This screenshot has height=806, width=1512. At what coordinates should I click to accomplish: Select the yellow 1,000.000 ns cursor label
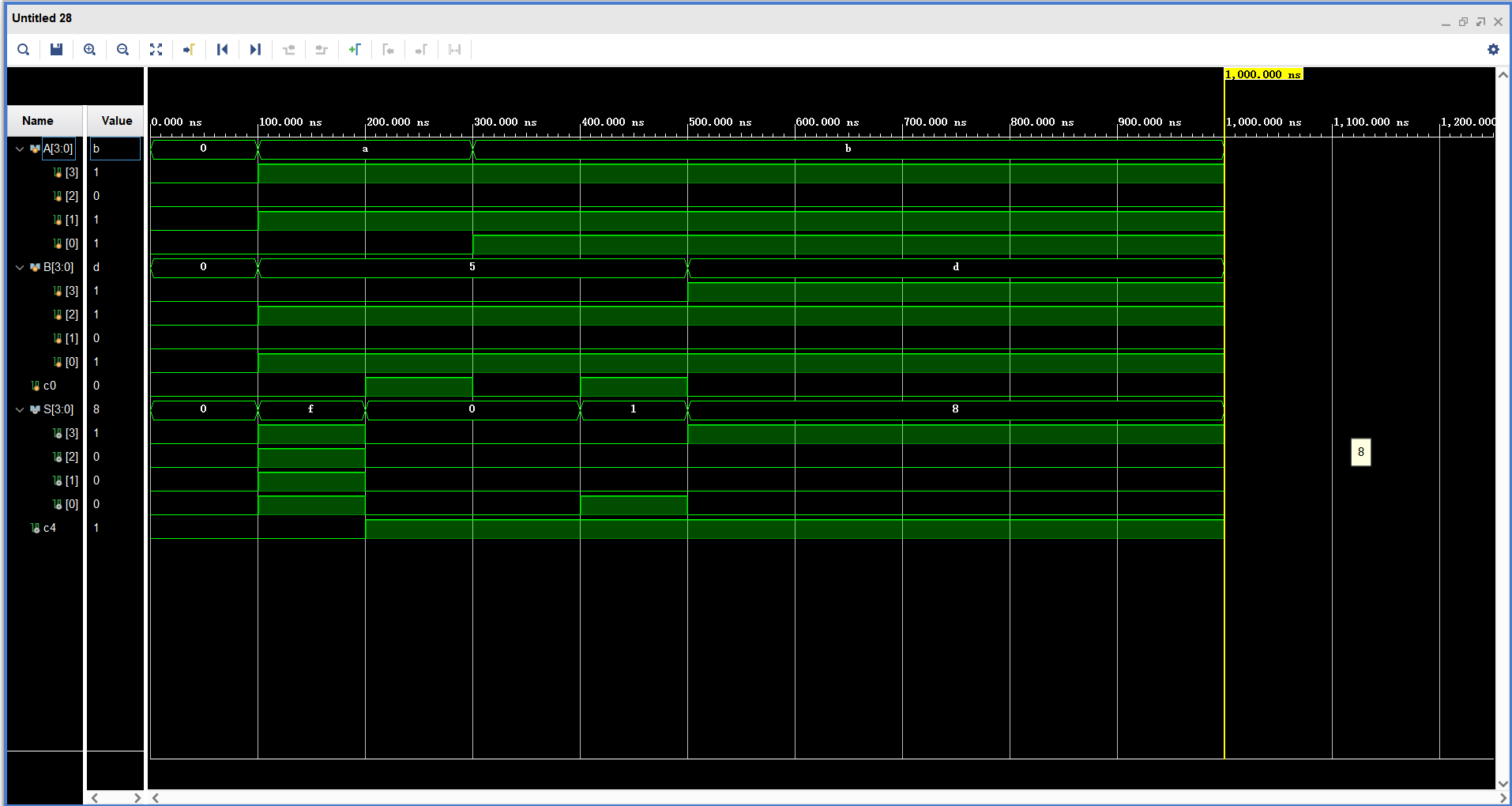(x=1262, y=73)
